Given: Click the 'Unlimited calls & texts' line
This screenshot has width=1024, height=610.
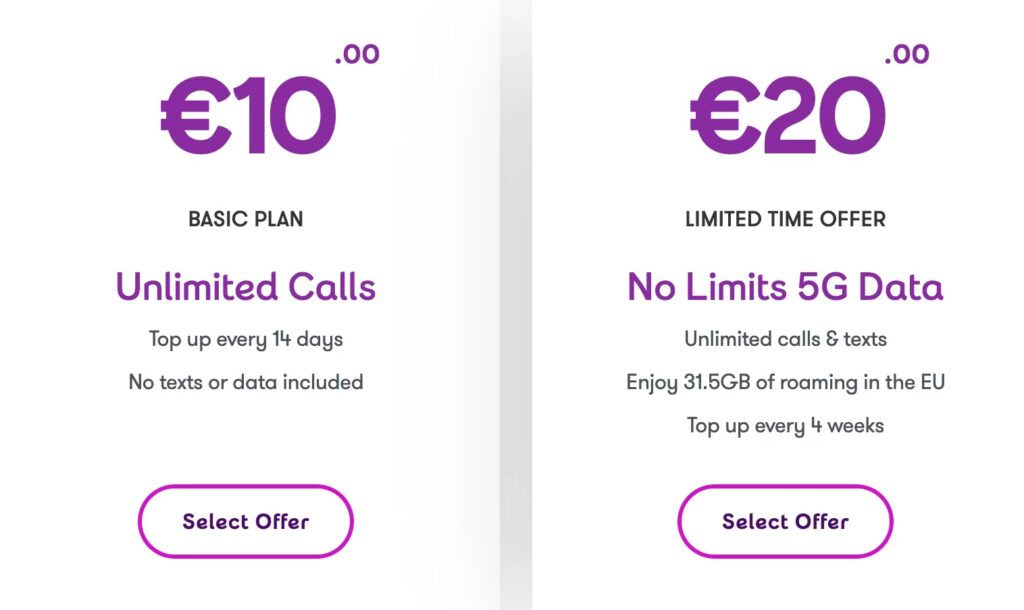Looking at the screenshot, I should [785, 339].
